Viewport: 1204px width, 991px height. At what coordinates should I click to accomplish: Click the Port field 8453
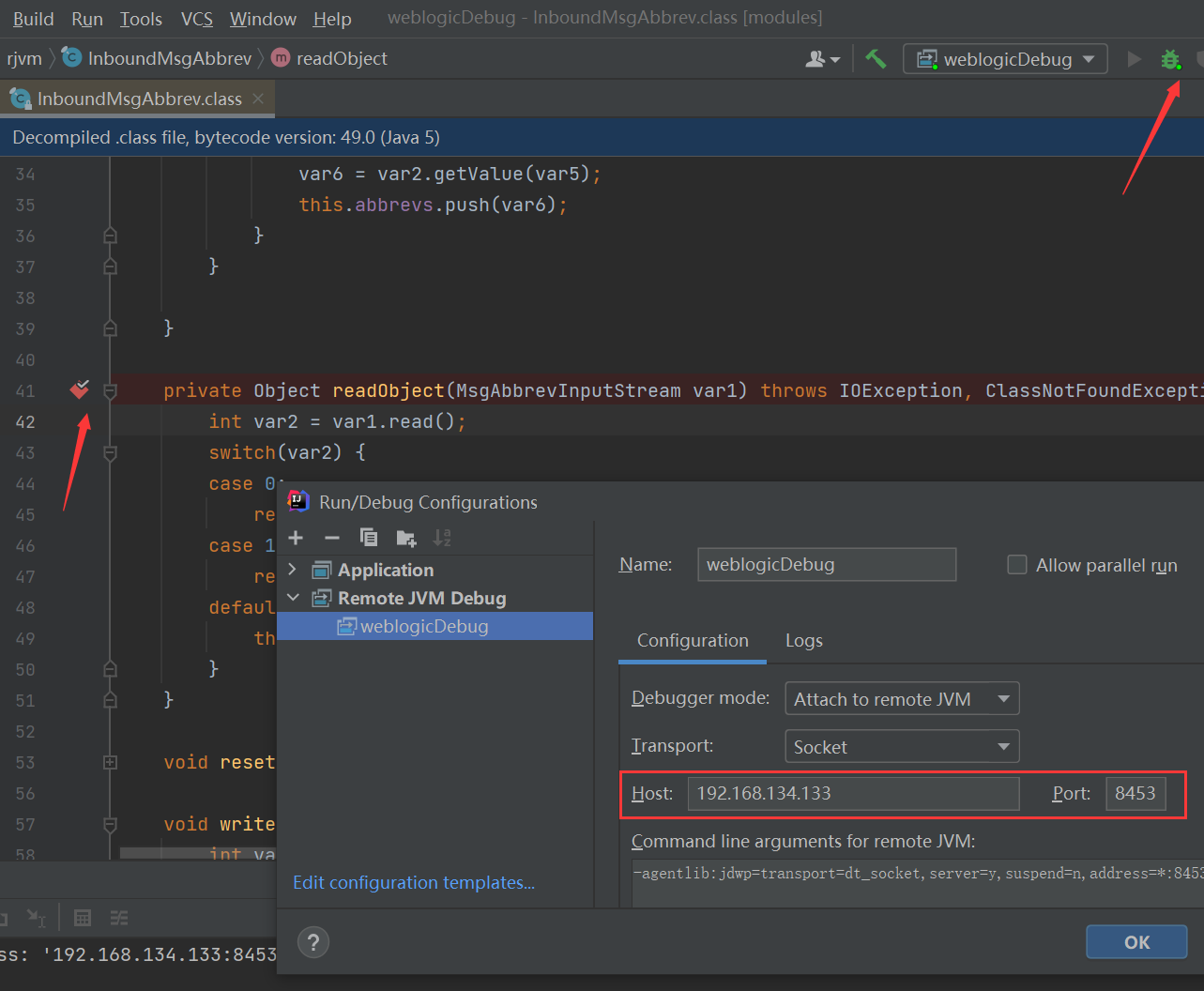[x=1135, y=793]
